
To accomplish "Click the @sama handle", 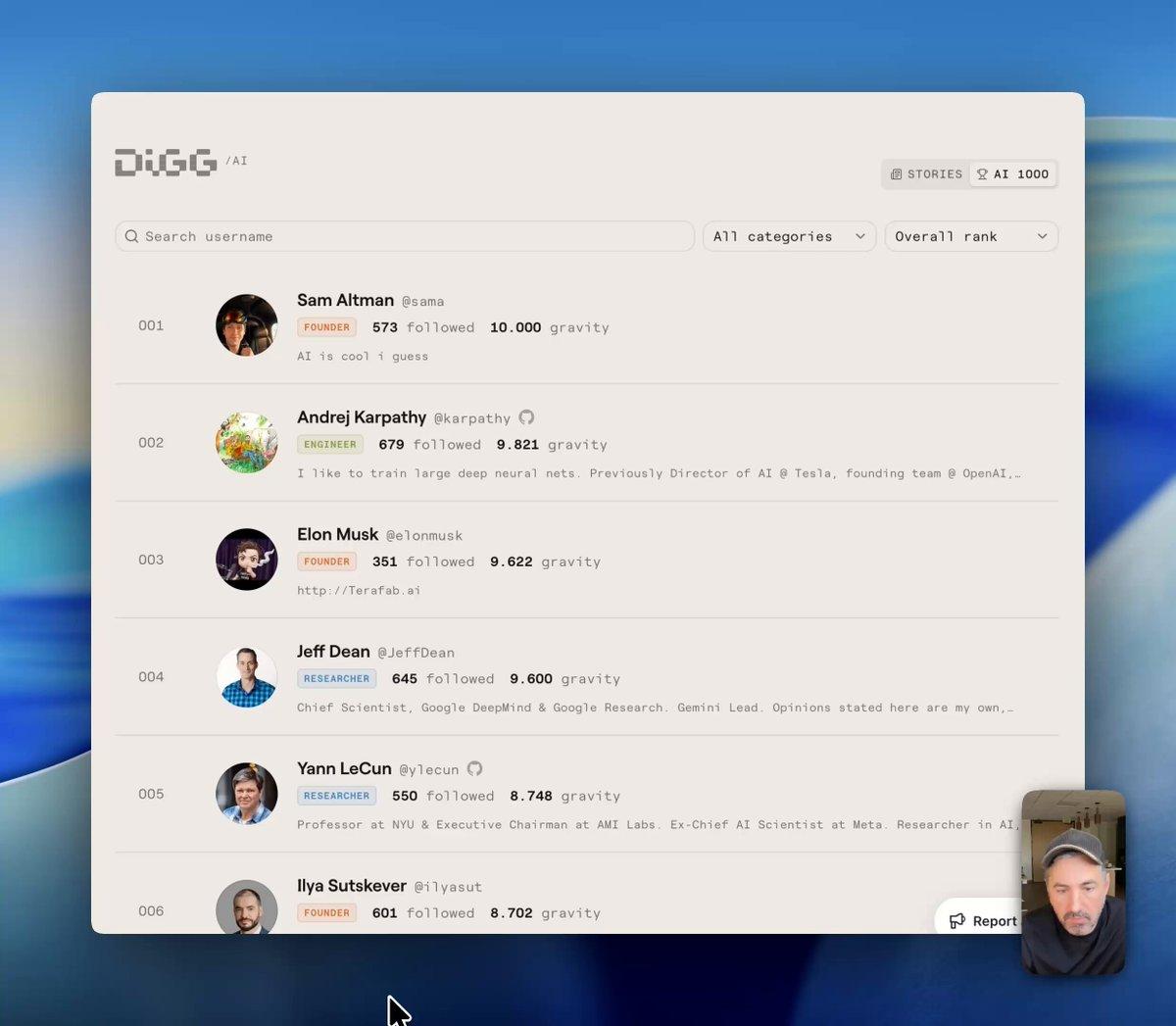I will (422, 302).
